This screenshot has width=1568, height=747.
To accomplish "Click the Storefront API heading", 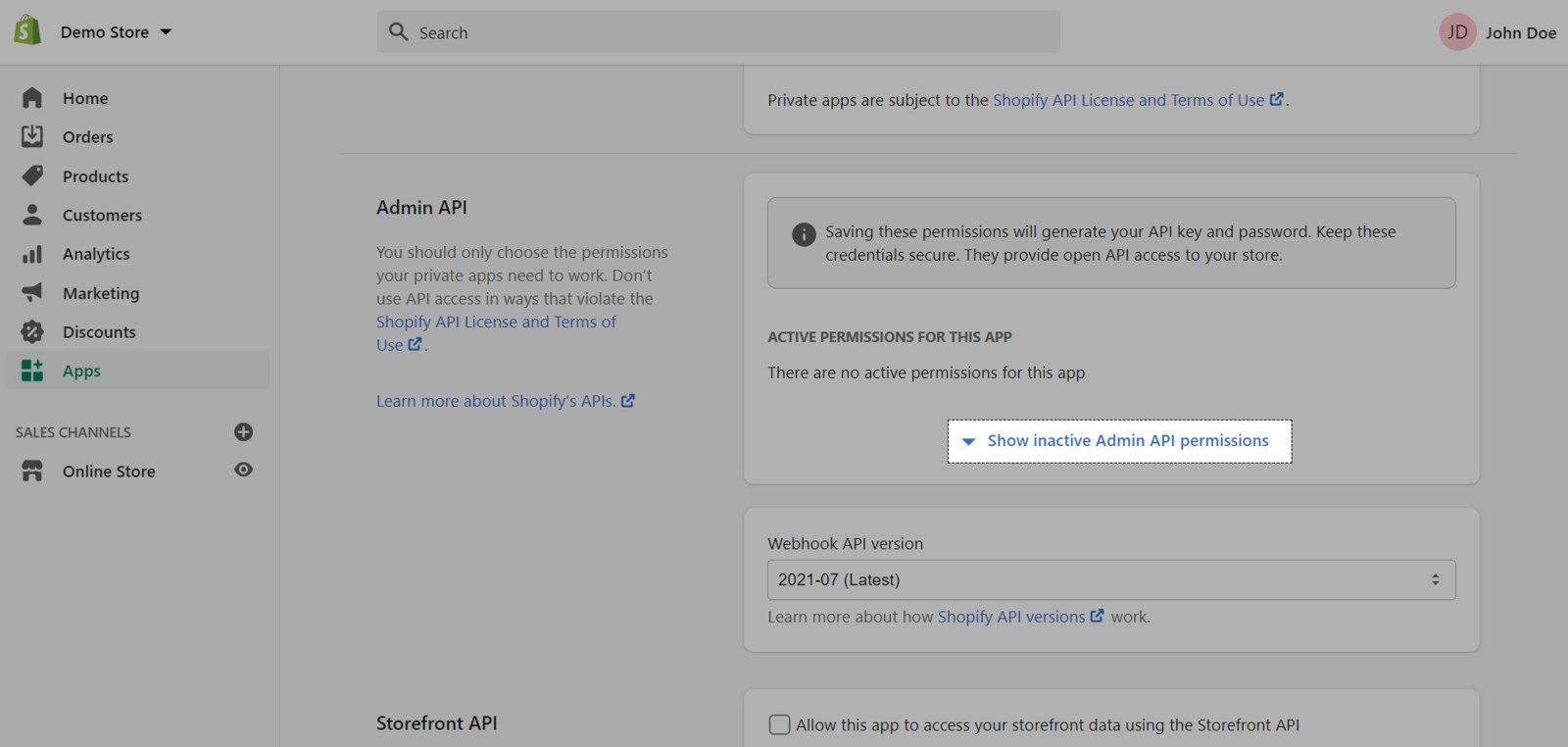I will [x=436, y=723].
